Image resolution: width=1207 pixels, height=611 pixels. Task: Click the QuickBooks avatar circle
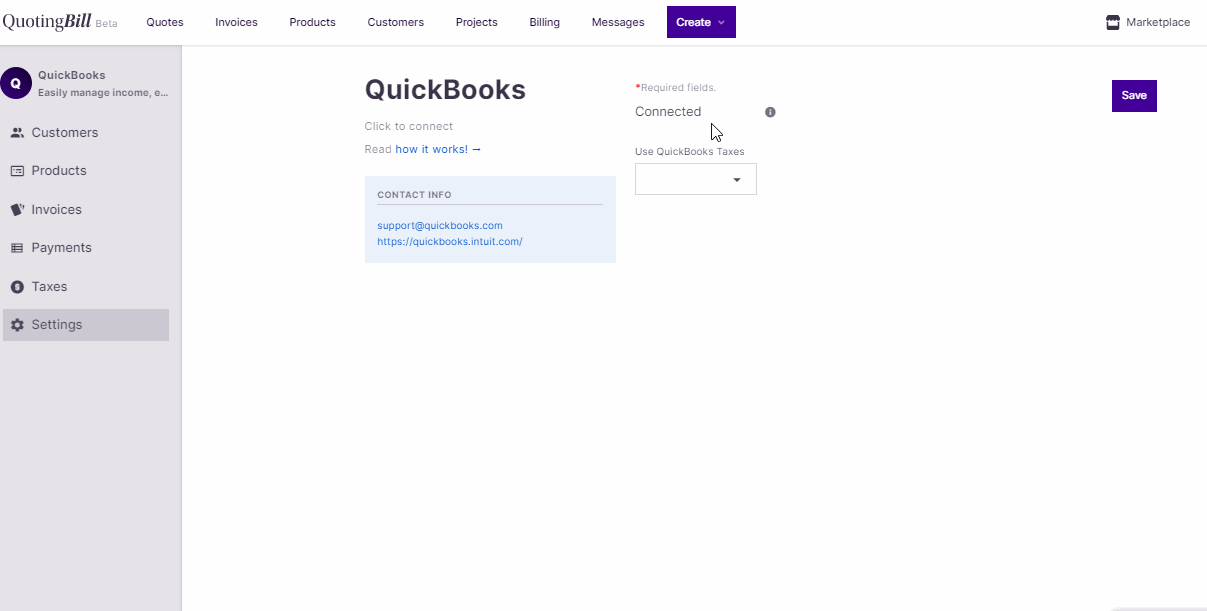tap(16, 83)
